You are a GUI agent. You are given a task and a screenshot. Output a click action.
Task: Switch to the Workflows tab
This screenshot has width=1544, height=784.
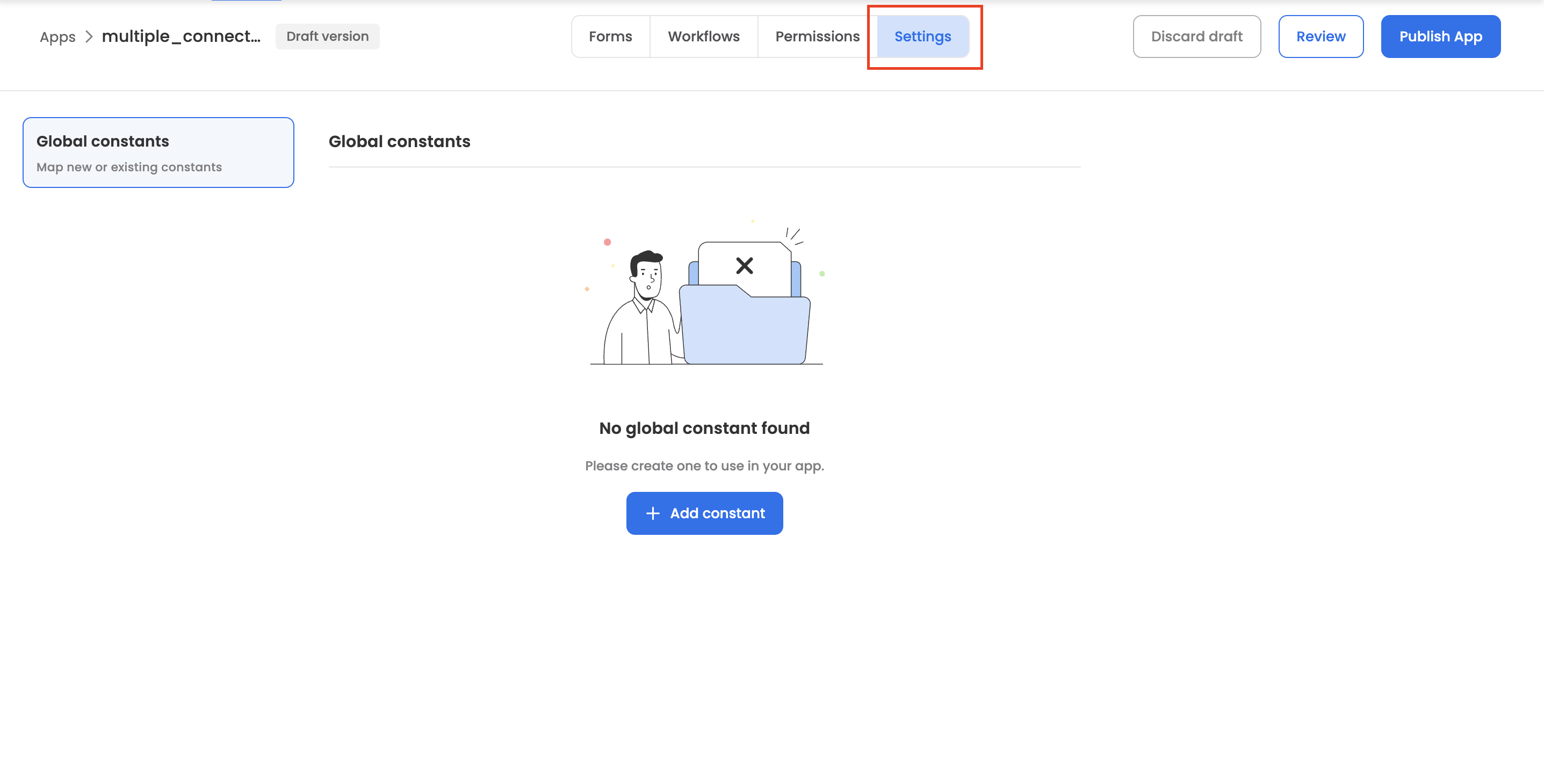coord(703,37)
